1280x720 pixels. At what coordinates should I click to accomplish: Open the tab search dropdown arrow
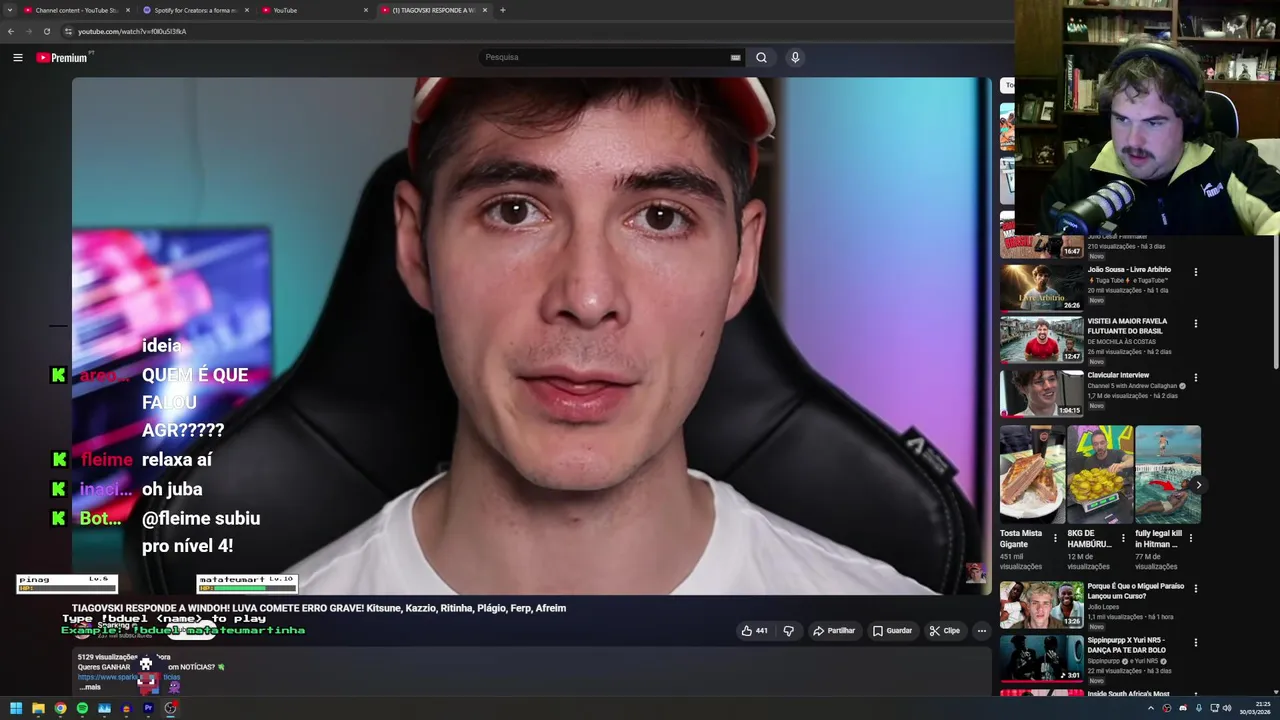(x=8, y=10)
